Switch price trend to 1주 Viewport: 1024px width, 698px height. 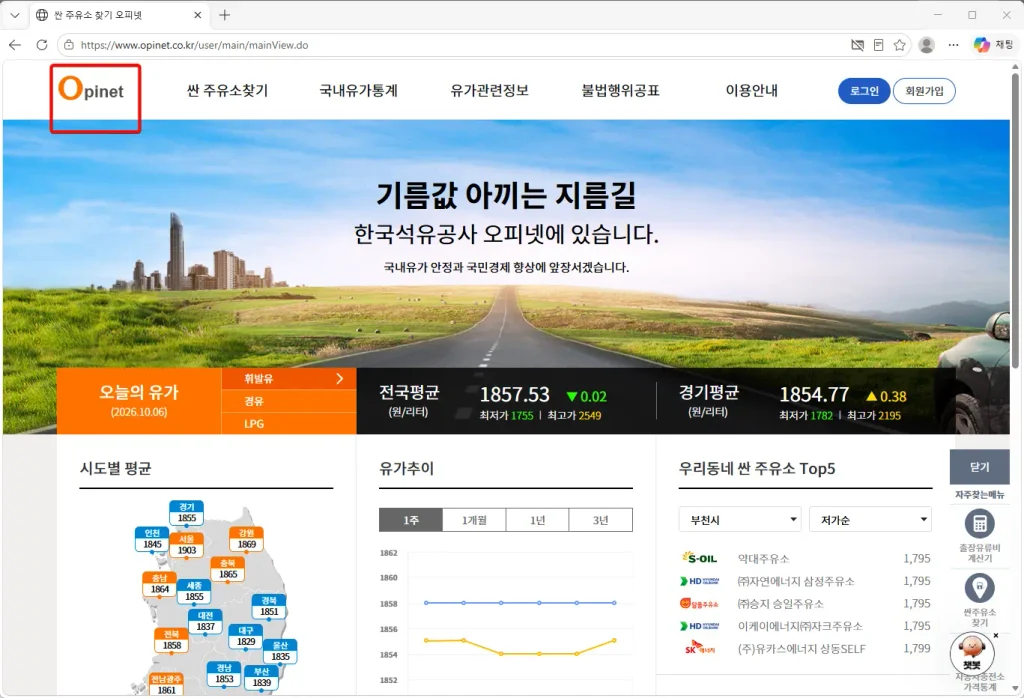(x=411, y=520)
